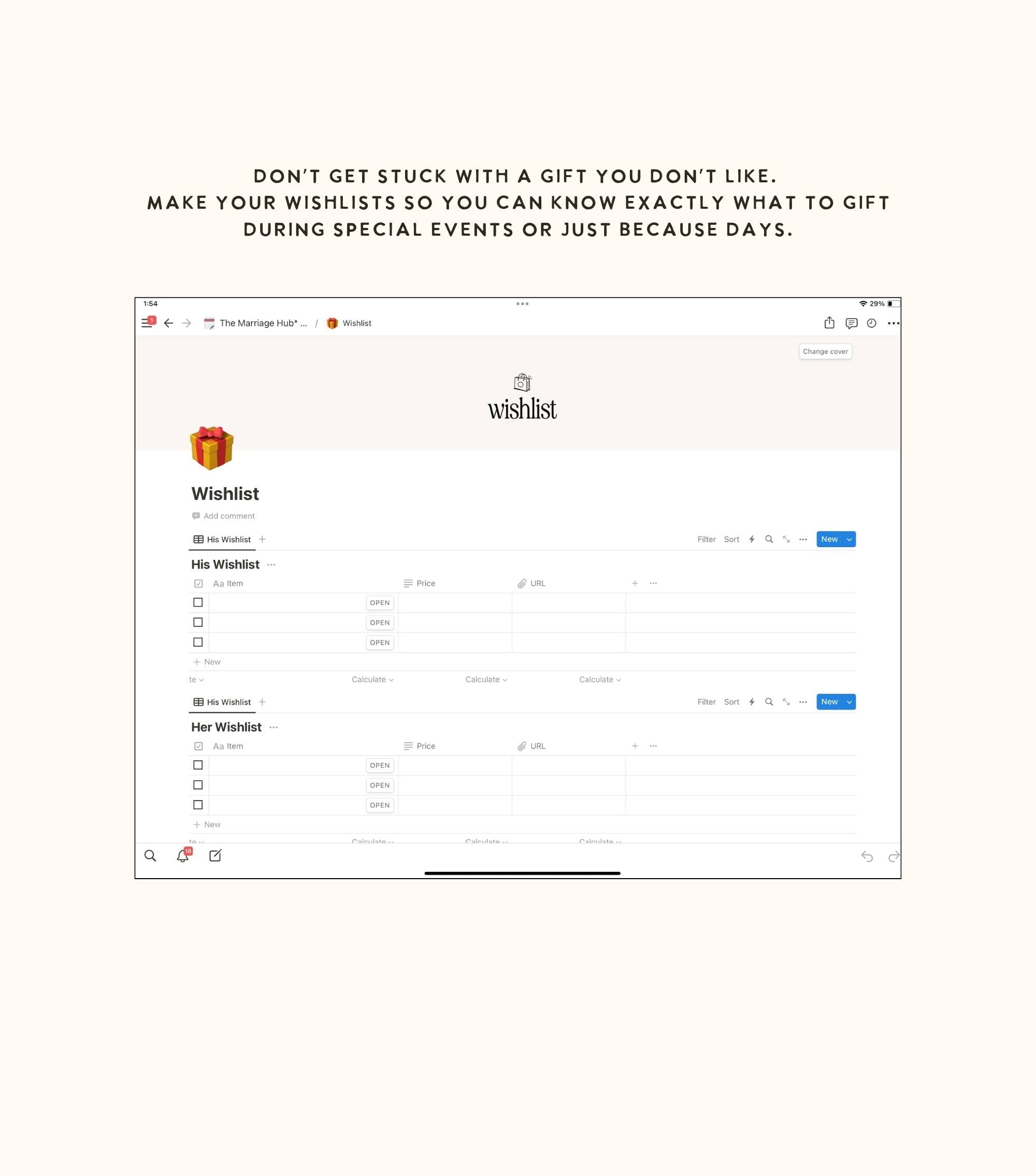
Task: Open the comments/discussion icon
Action: (851, 323)
